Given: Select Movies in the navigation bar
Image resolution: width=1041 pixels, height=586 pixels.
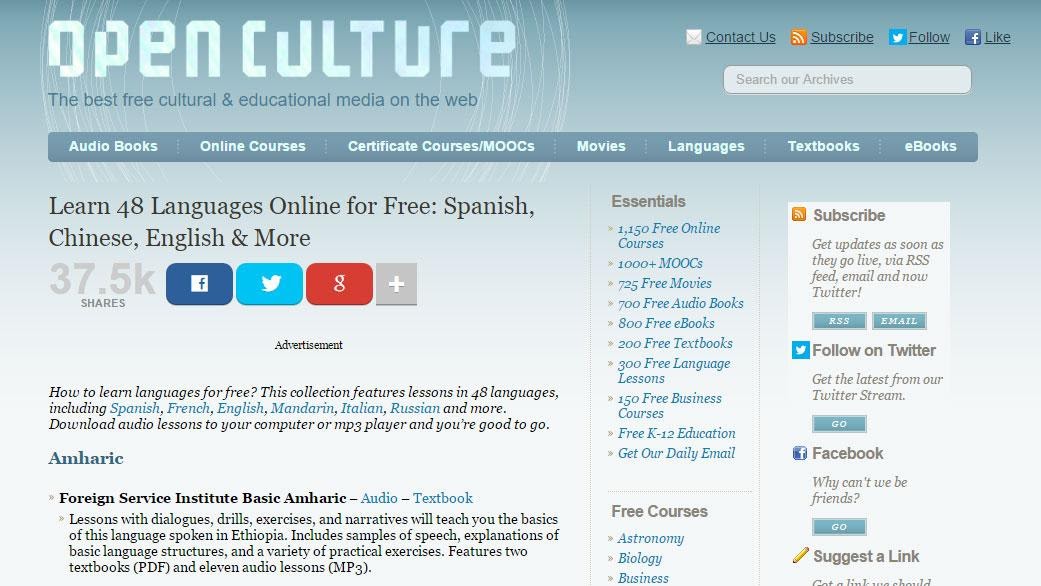Looking at the screenshot, I should 601,146.
